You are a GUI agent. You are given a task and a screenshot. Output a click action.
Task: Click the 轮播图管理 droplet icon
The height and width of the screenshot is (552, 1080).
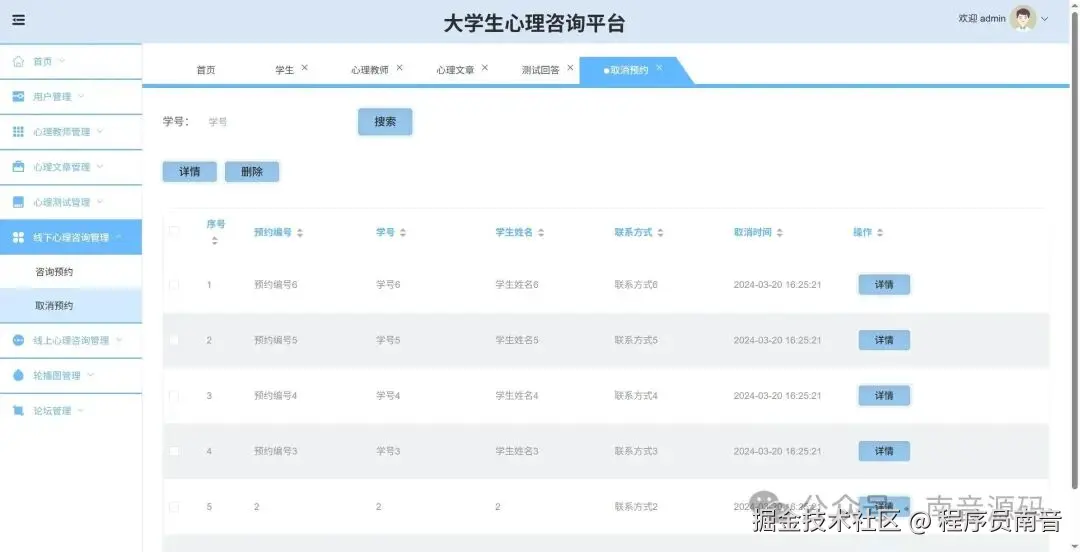point(19,376)
